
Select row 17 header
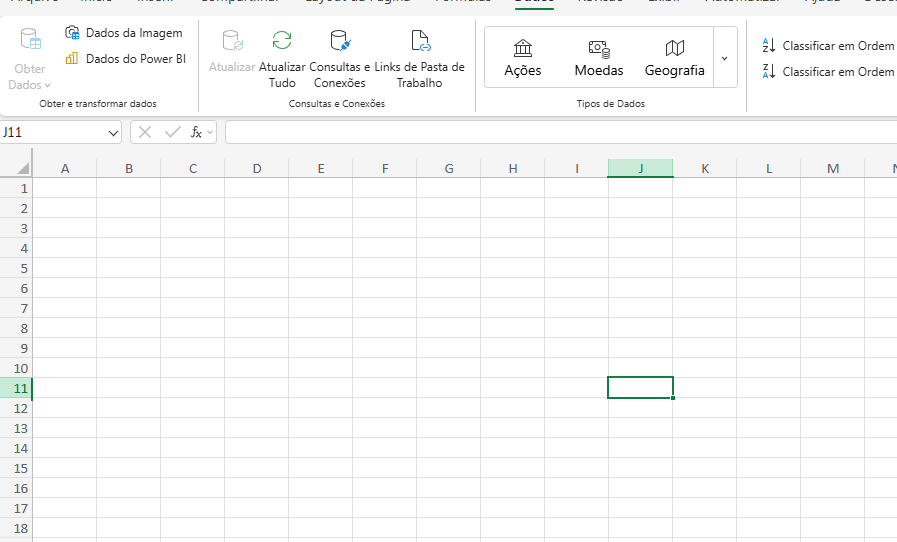tap(16, 508)
